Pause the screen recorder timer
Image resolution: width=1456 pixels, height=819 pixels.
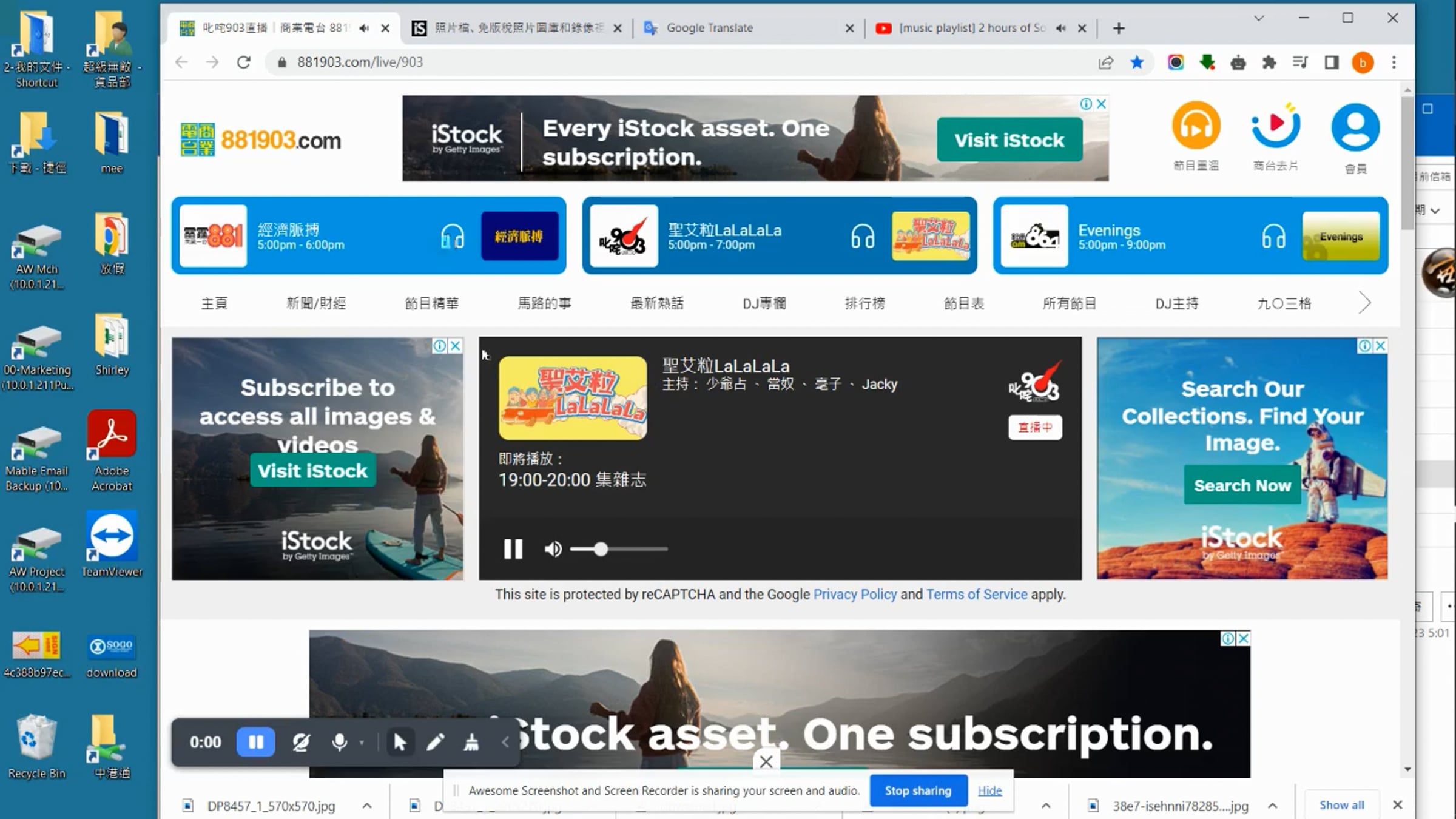pyautogui.click(x=255, y=742)
